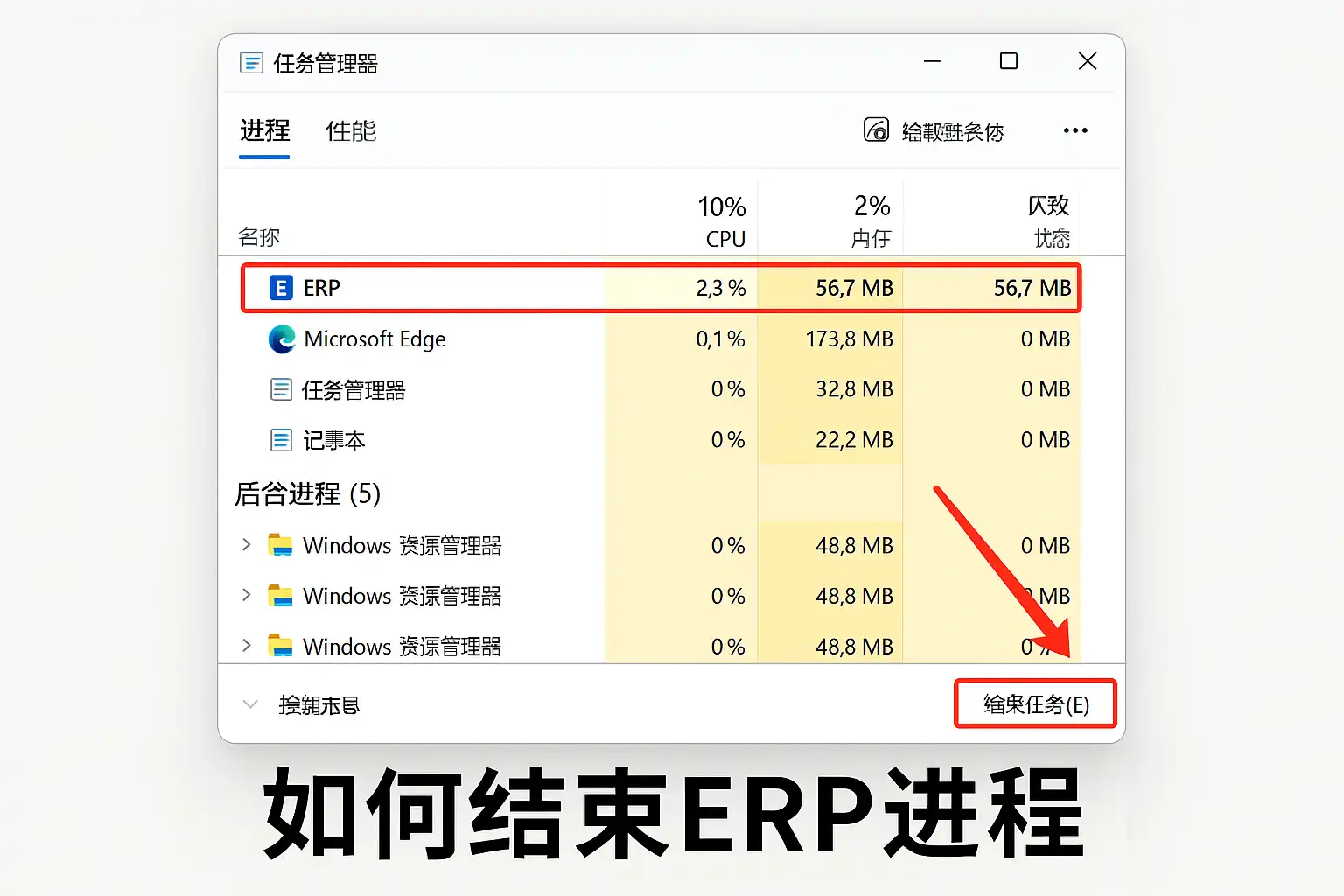The image size is (1344, 896).
Task: Open the second tab beside 进程
Action: (x=351, y=131)
